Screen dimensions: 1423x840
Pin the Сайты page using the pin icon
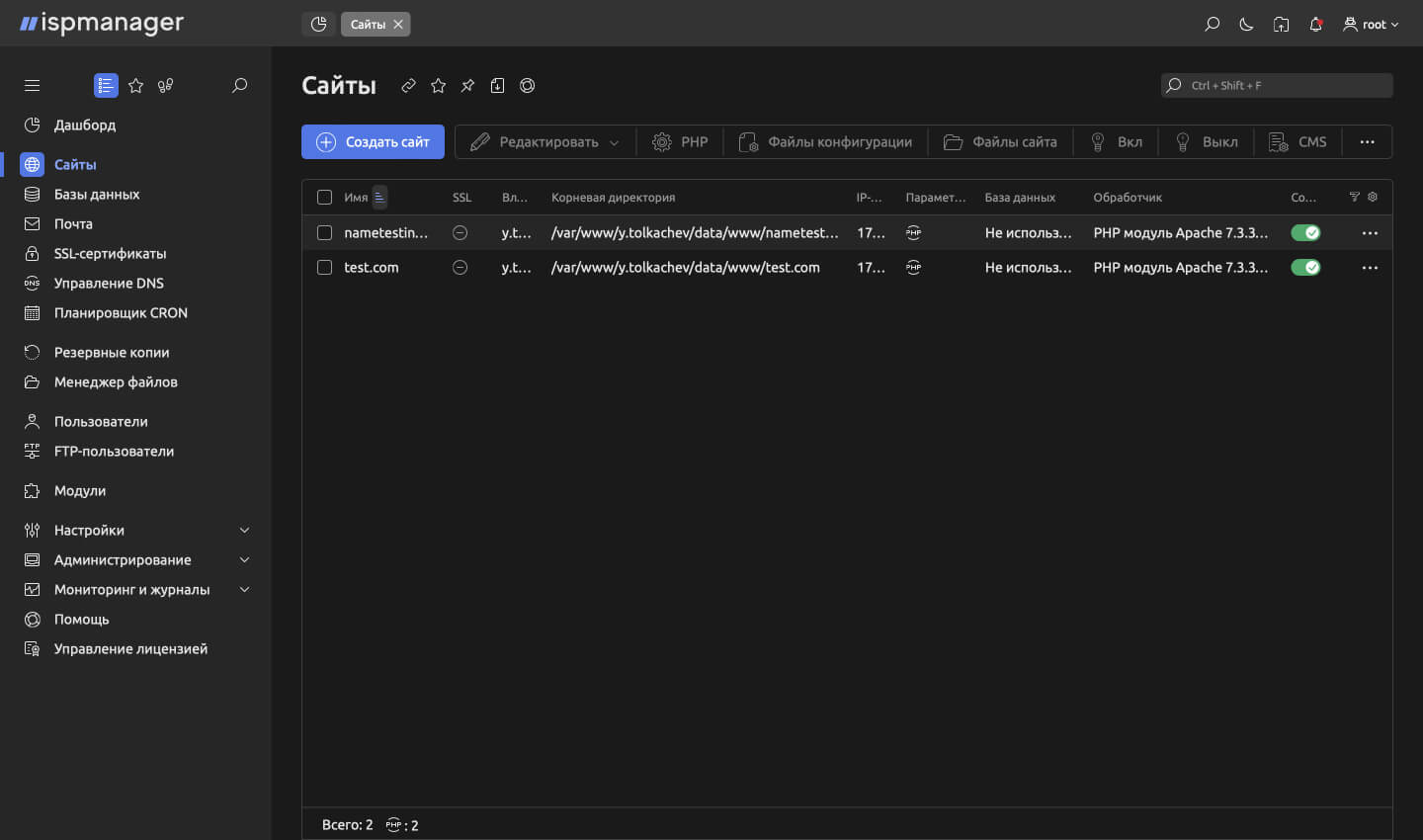pyautogui.click(x=467, y=86)
